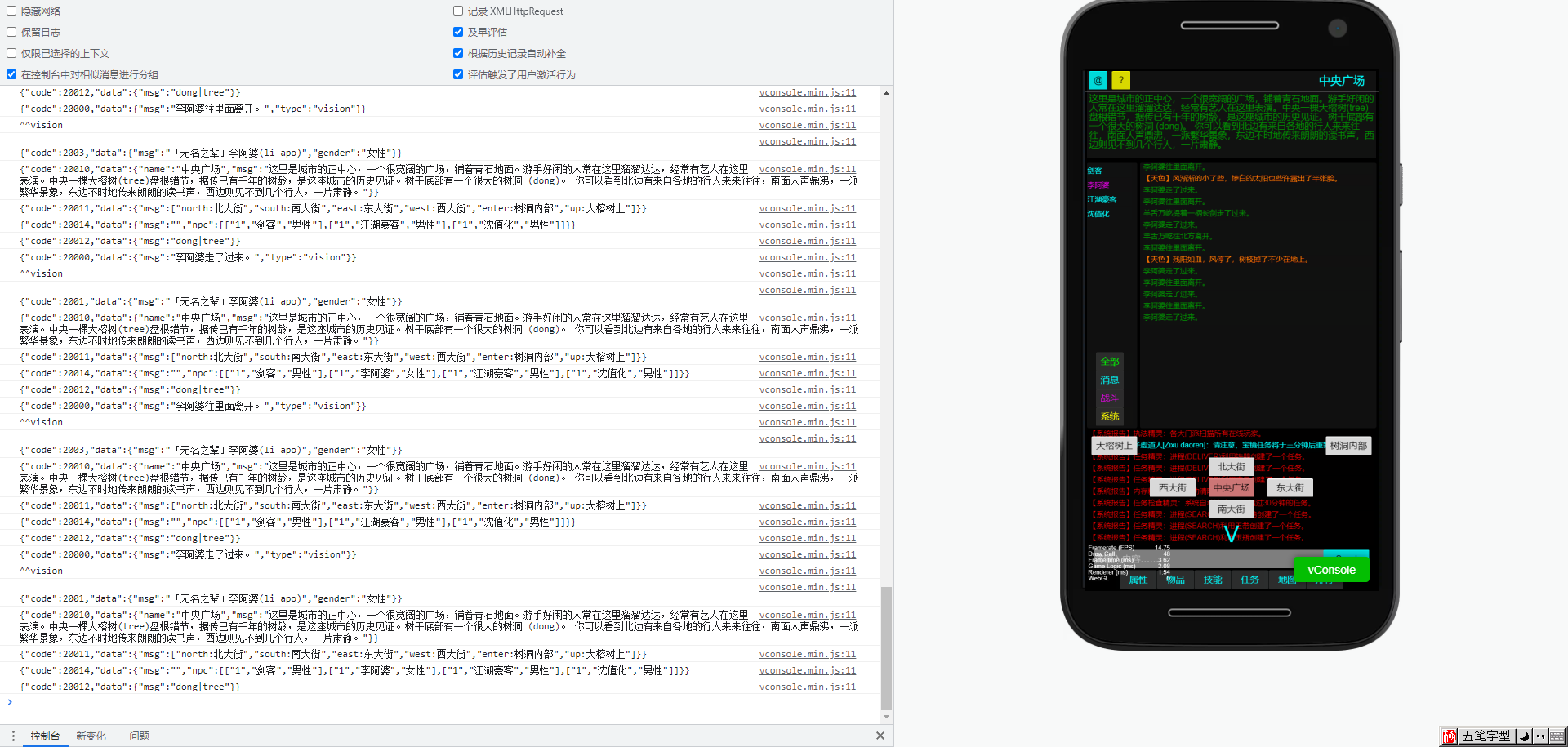Uncheck the 及早评估 checkbox

tap(458, 32)
